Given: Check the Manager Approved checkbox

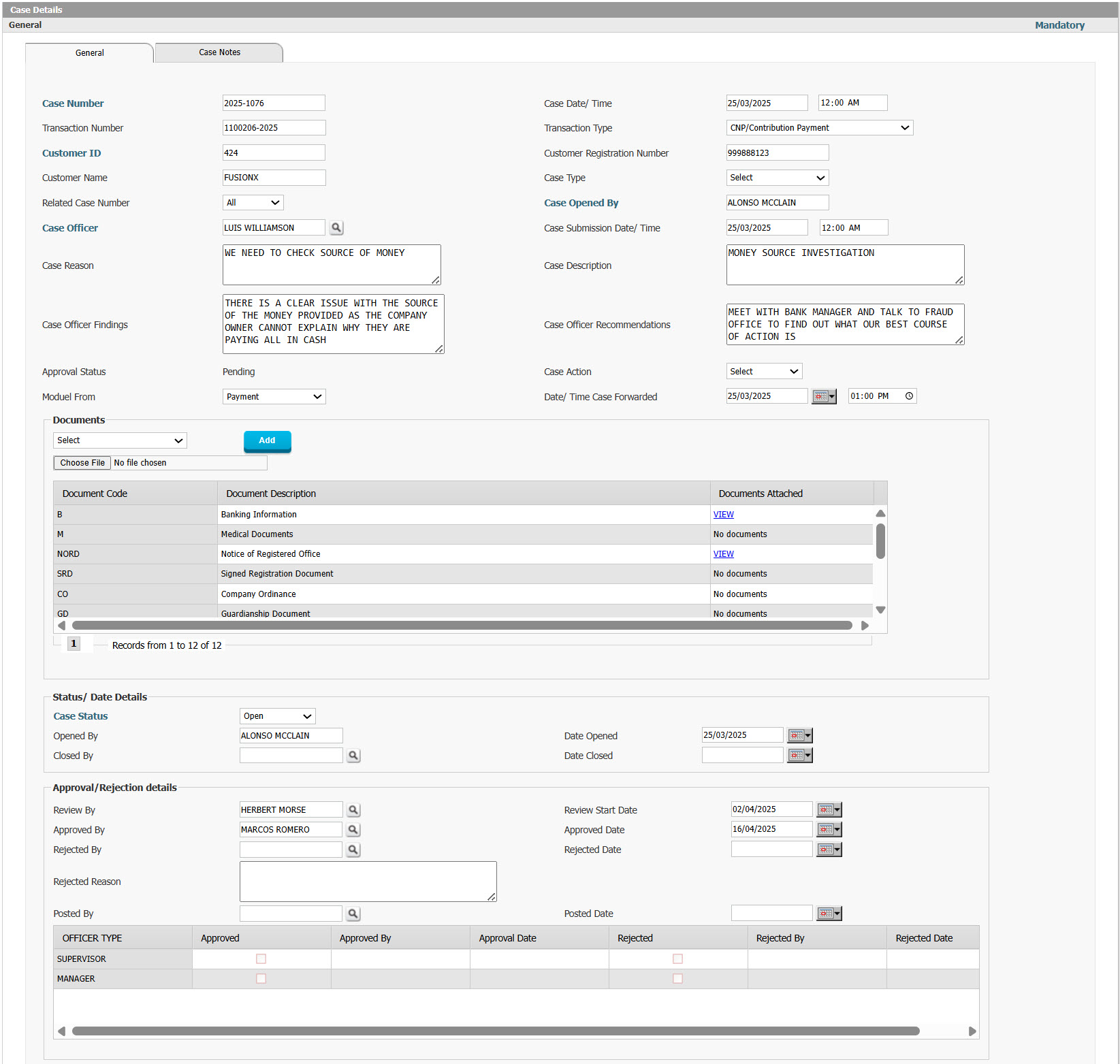Looking at the screenshot, I should [261, 979].
